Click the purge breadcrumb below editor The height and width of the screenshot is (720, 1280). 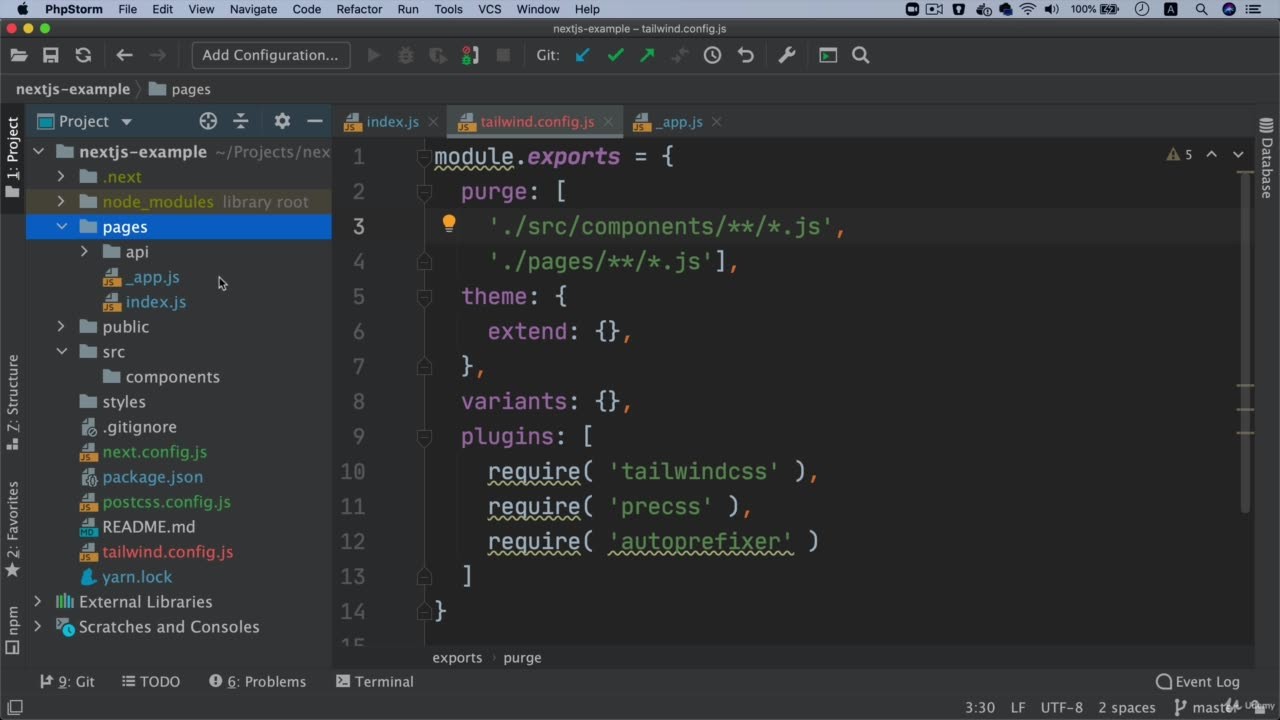(522, 657)
